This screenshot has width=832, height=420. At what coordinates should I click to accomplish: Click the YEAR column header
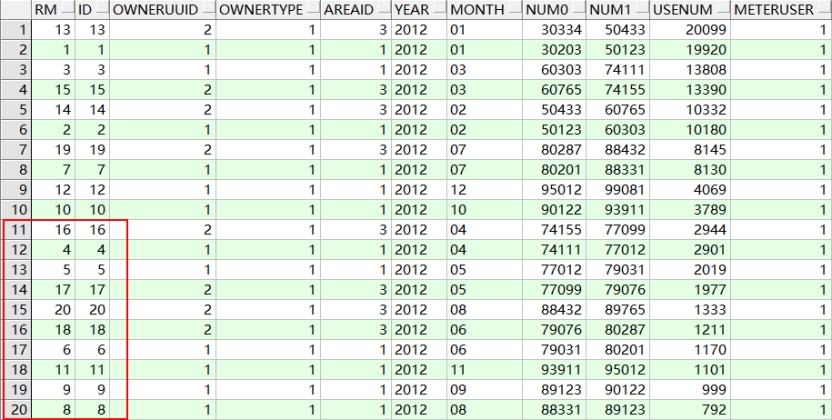pos(412,9)
